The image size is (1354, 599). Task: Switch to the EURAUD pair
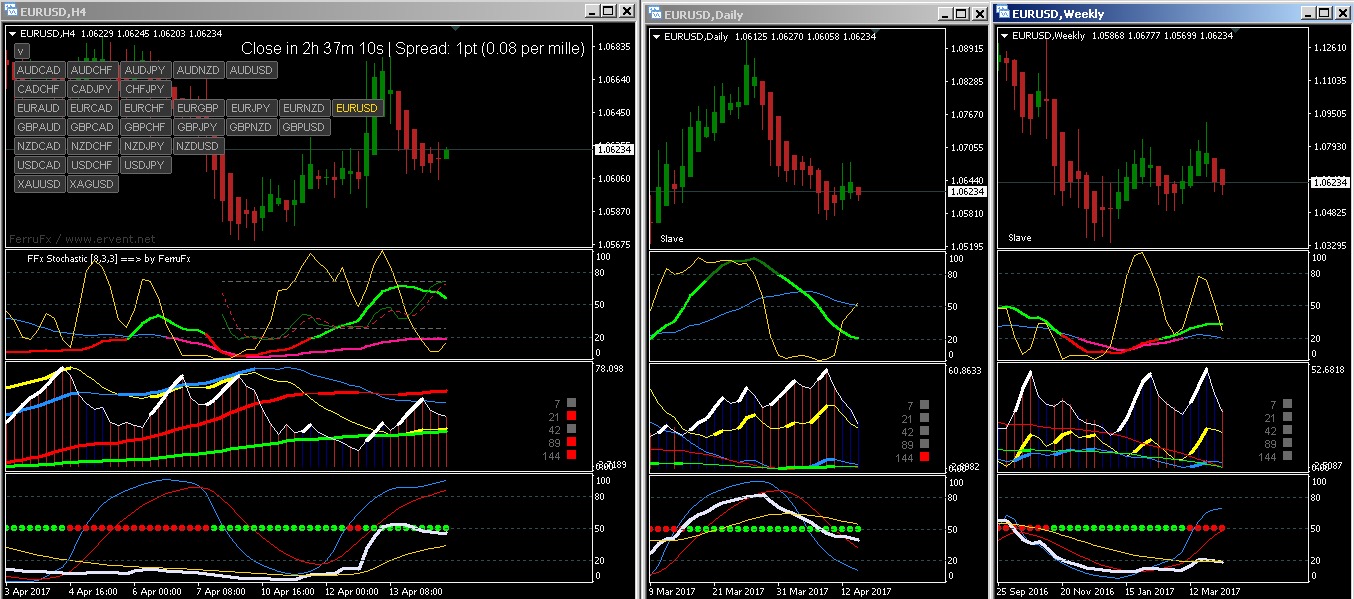click(40, 108)
